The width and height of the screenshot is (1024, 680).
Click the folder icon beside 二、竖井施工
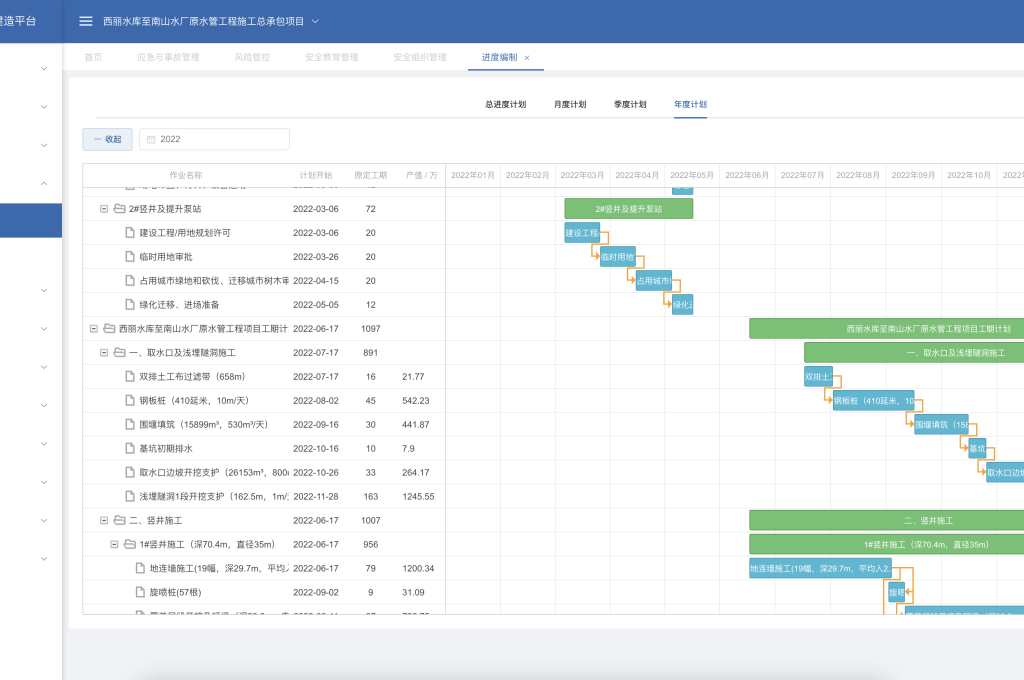click(119, 521)
